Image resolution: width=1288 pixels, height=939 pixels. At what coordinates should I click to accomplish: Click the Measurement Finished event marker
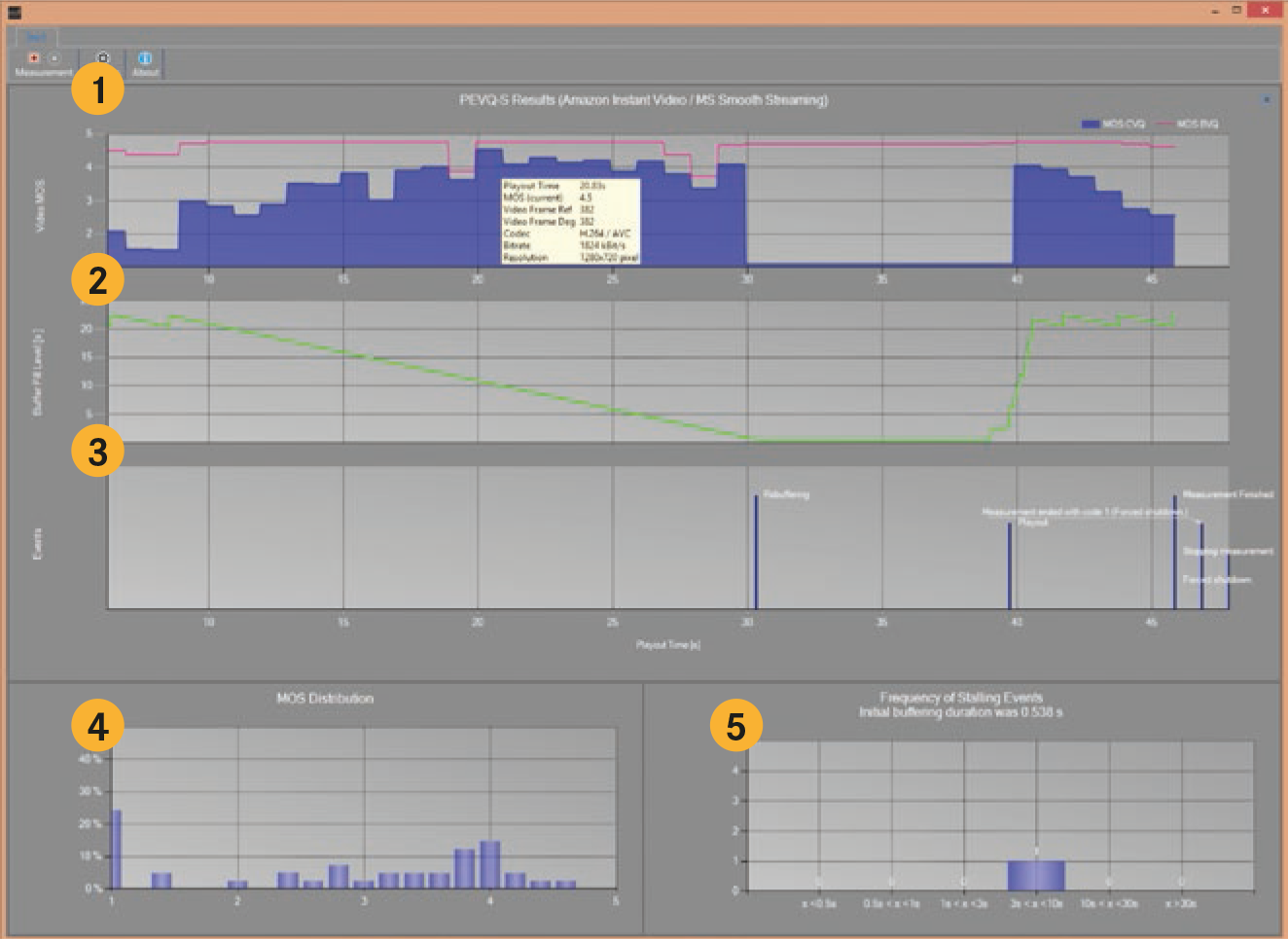coord(1174,552)
